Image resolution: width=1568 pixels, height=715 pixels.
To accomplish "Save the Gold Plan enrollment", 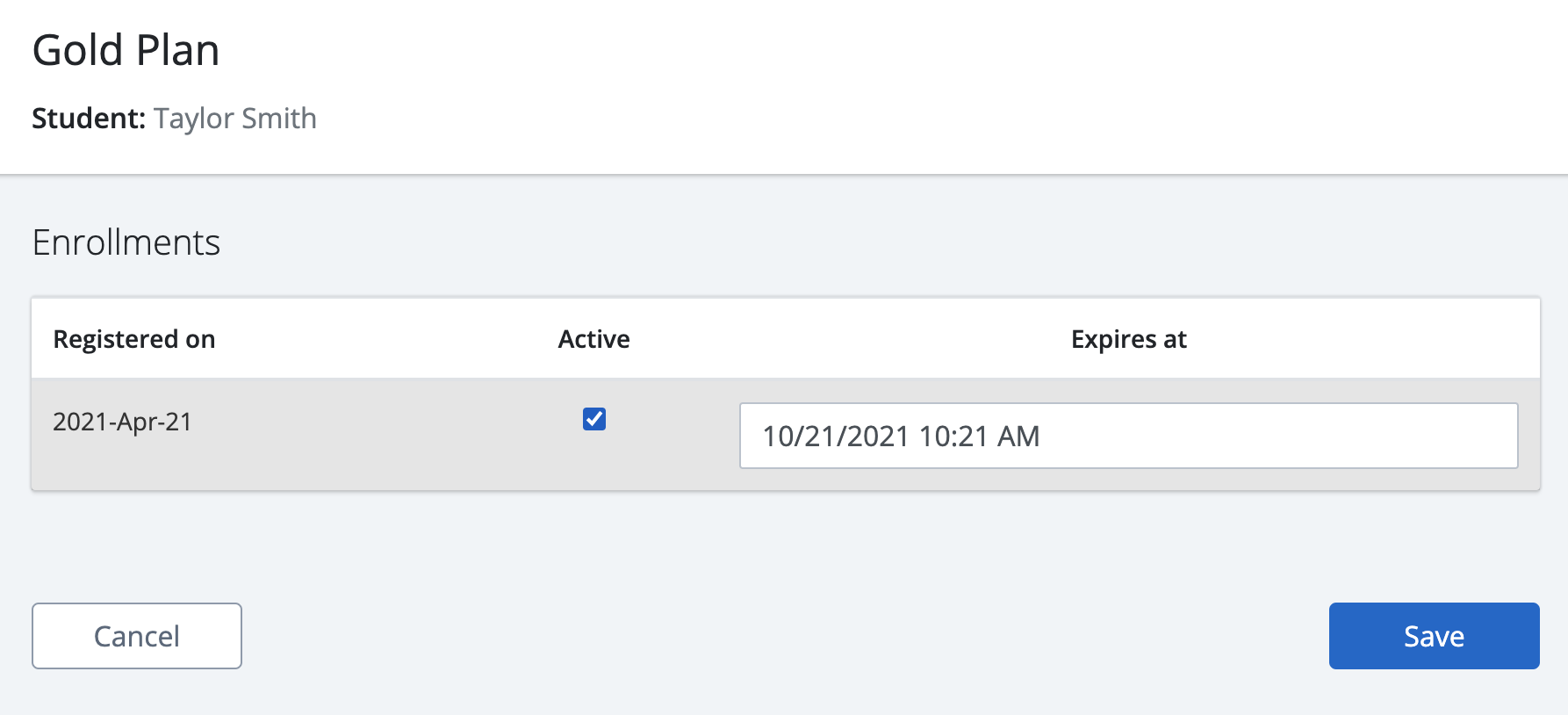I will tap(1434, 636).
